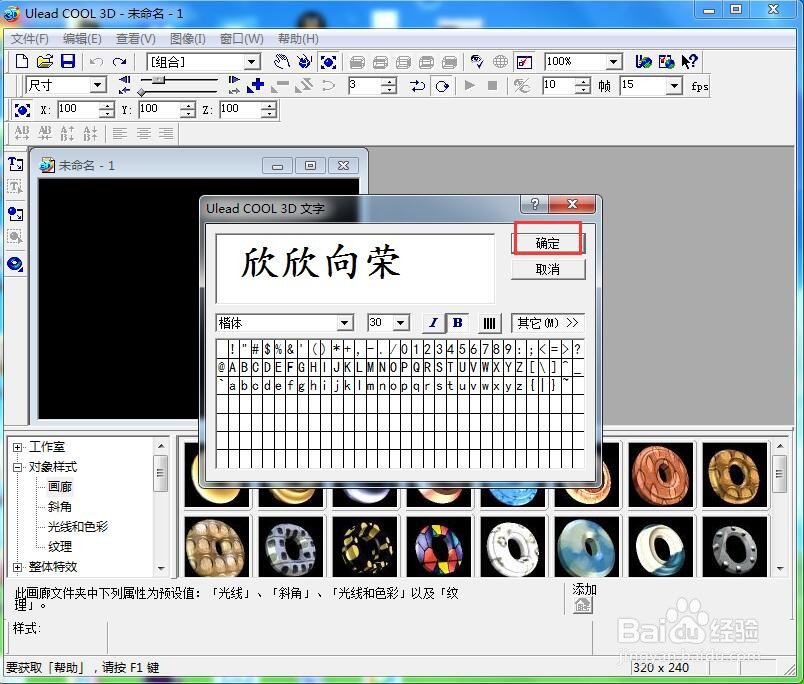Open the 100% zoom dropdown

pyautogui.click(x=613, y=62)
